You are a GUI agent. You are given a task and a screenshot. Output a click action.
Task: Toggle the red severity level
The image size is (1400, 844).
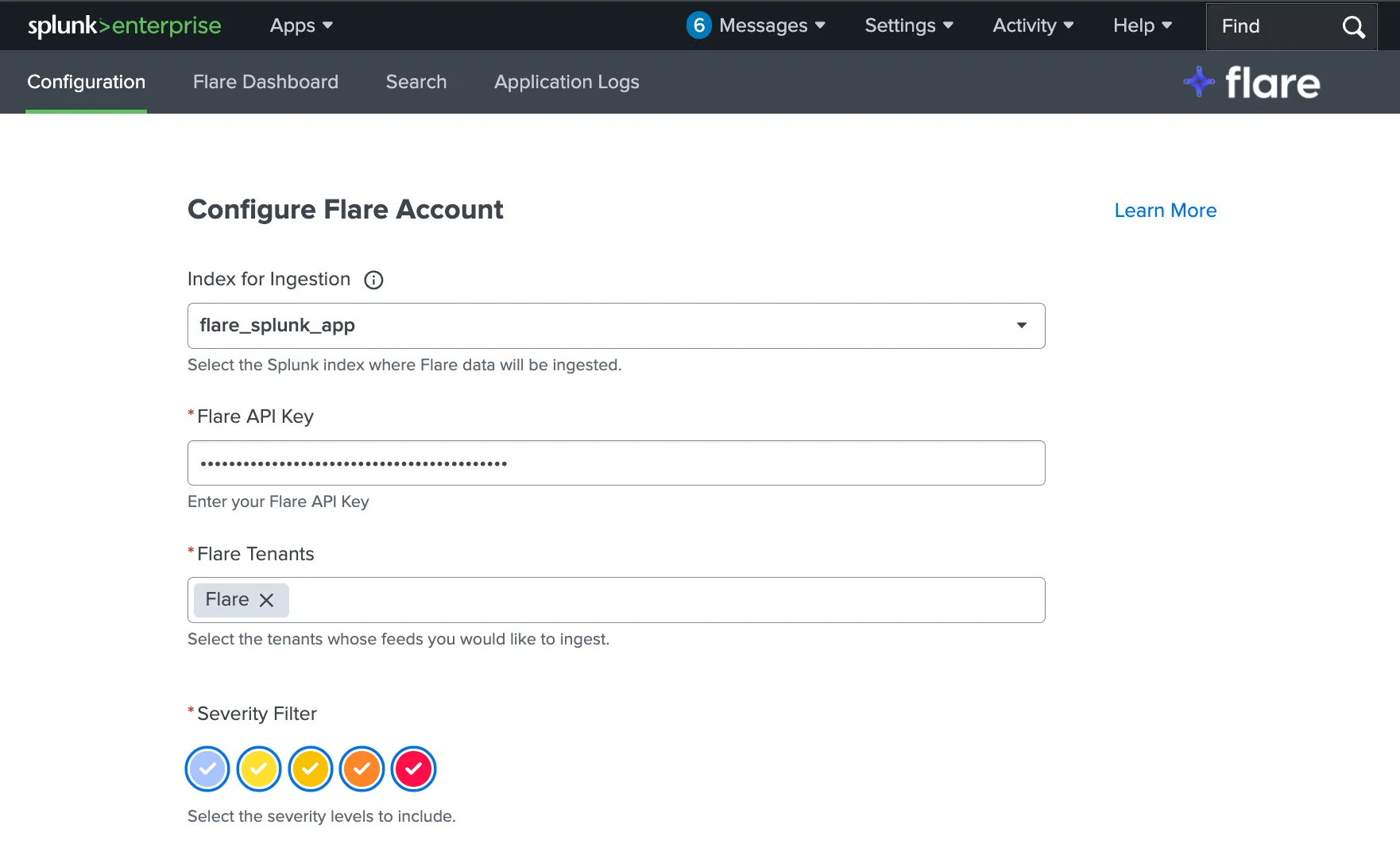click(414, 769)
